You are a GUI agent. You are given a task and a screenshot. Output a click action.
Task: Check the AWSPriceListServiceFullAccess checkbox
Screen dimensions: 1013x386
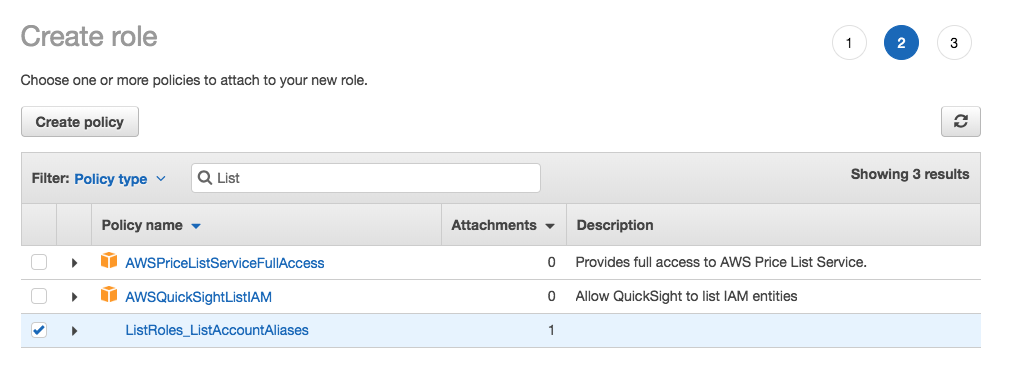click(x=39, y=263)
